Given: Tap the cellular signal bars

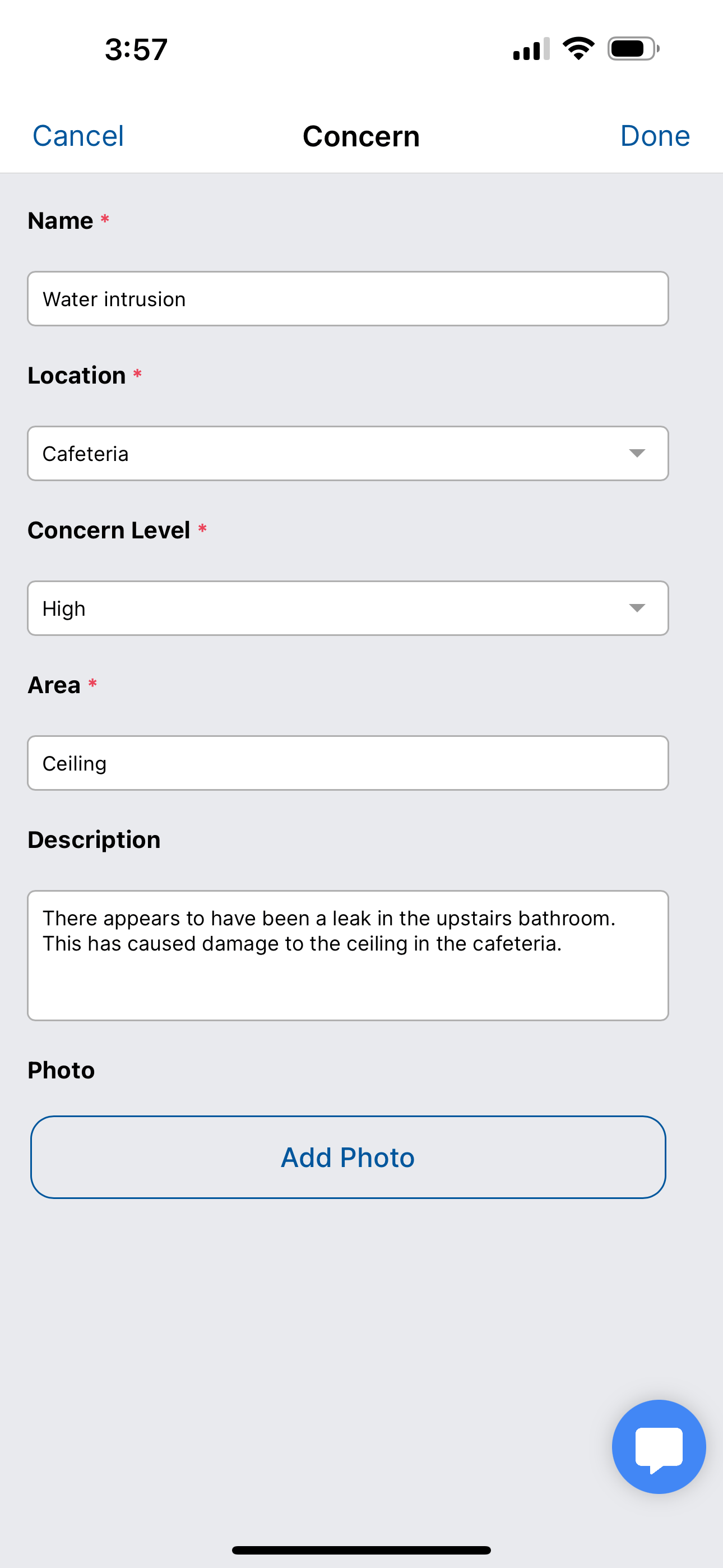Looking at the screenshot, I should pos(531,49).
